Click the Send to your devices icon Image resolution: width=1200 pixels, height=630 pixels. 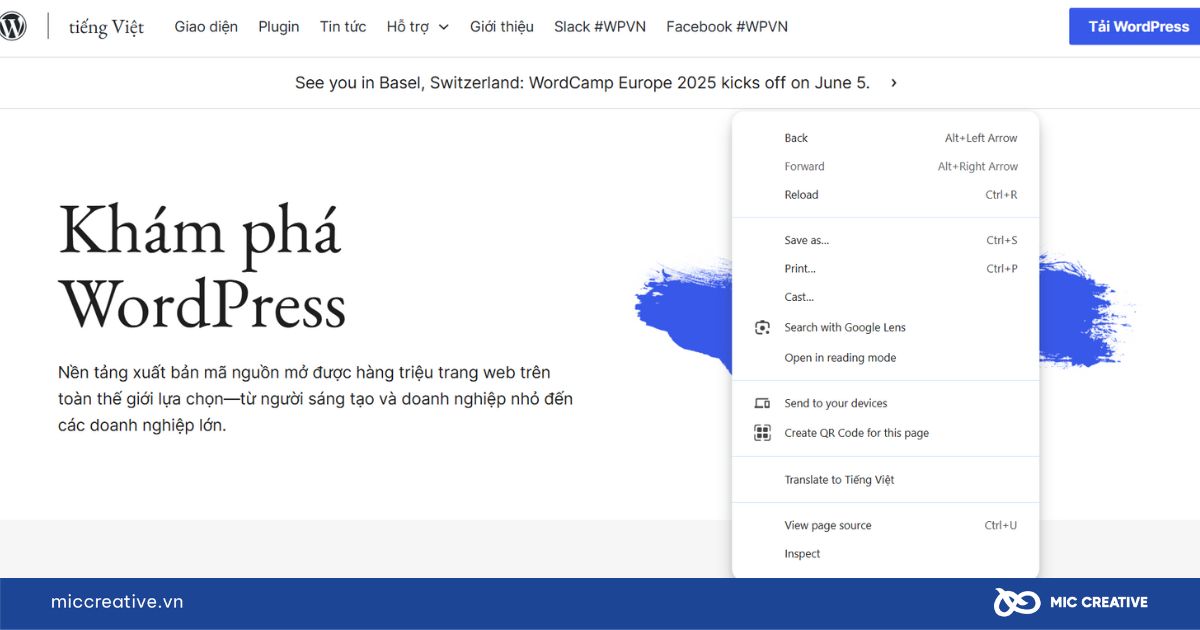[x=762, y=403]
